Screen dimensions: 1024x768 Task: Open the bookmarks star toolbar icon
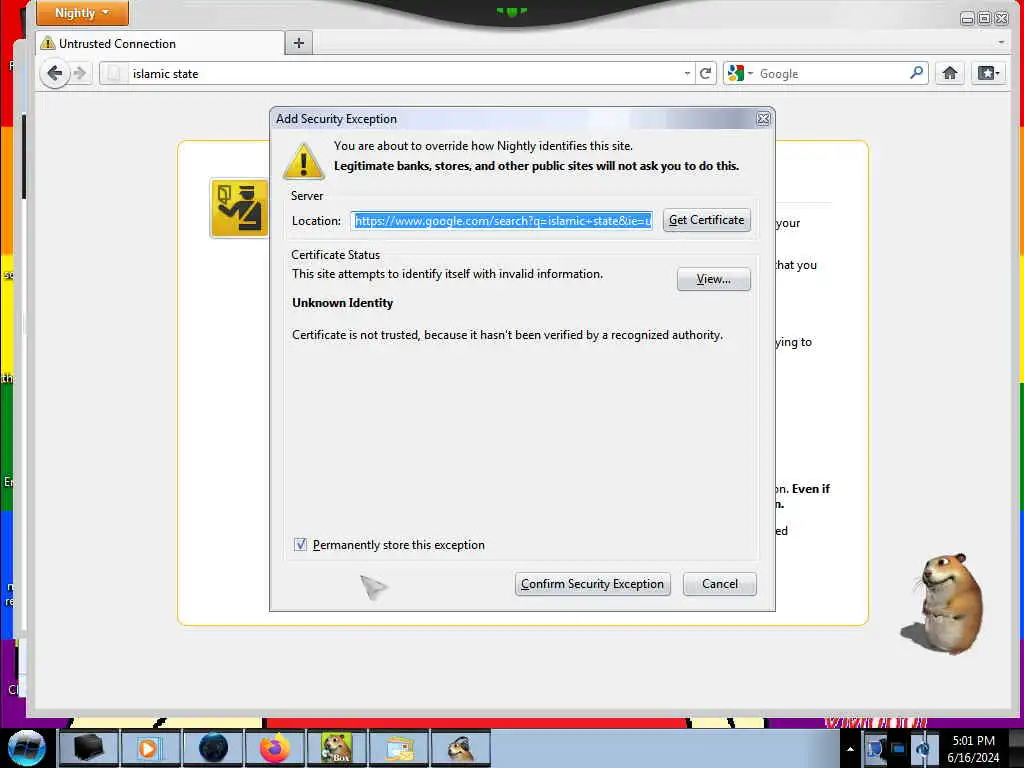point(988,73)
